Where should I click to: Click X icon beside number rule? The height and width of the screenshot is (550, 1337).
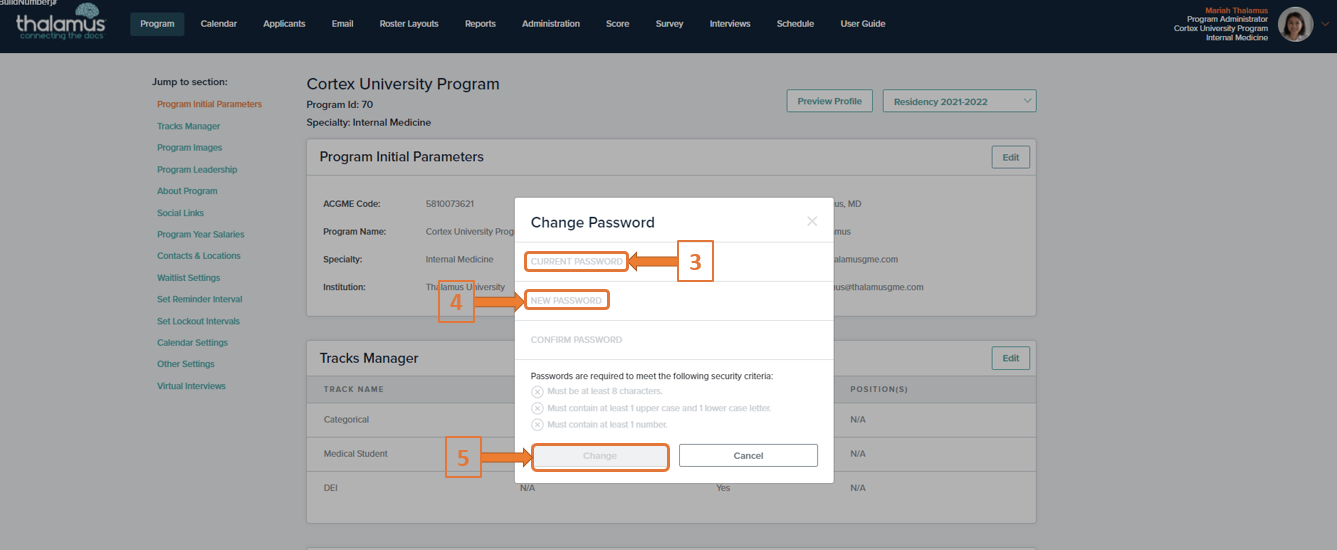coord(537,424)
